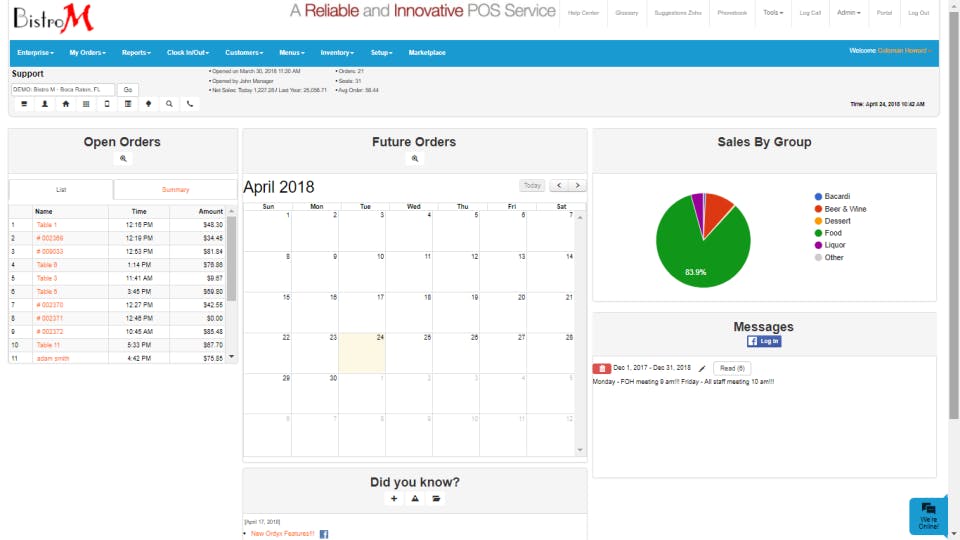Viewport: 960px width, 540px height.
Task: Open the Menus dropdown menu
Action: [x=291, y=53]
